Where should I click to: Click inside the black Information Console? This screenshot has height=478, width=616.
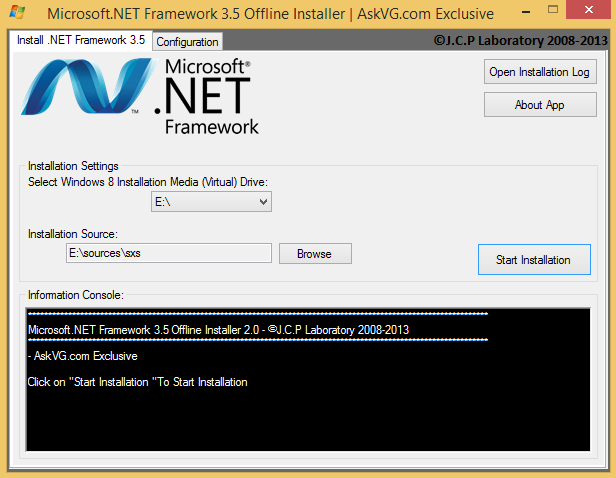[308, 379]
